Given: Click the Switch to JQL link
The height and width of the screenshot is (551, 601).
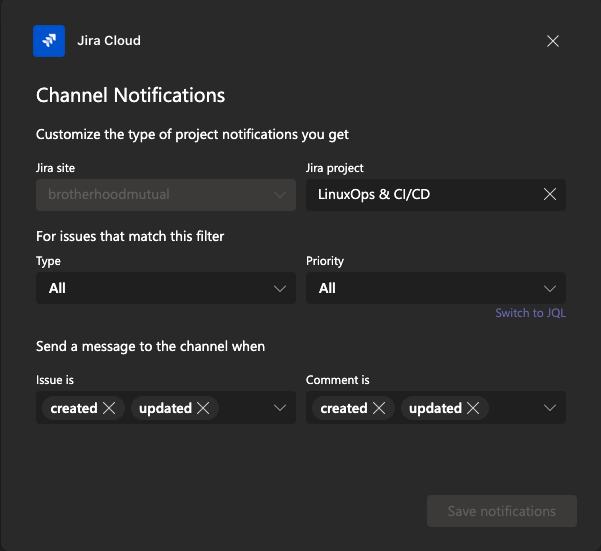Looking at the screenshot, I should pyautogui.click(x=530, y=313).
